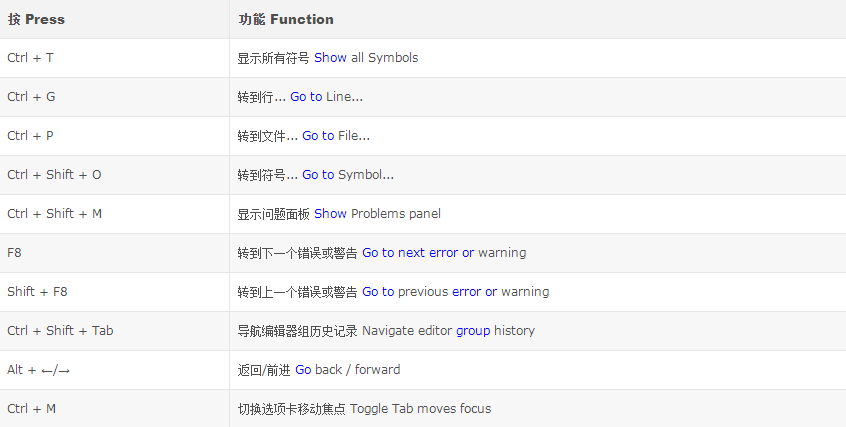Click 'Go to' before 'Symbol...'
The width and height of the screenshot is (846, 427).
(x=318, y=174)
